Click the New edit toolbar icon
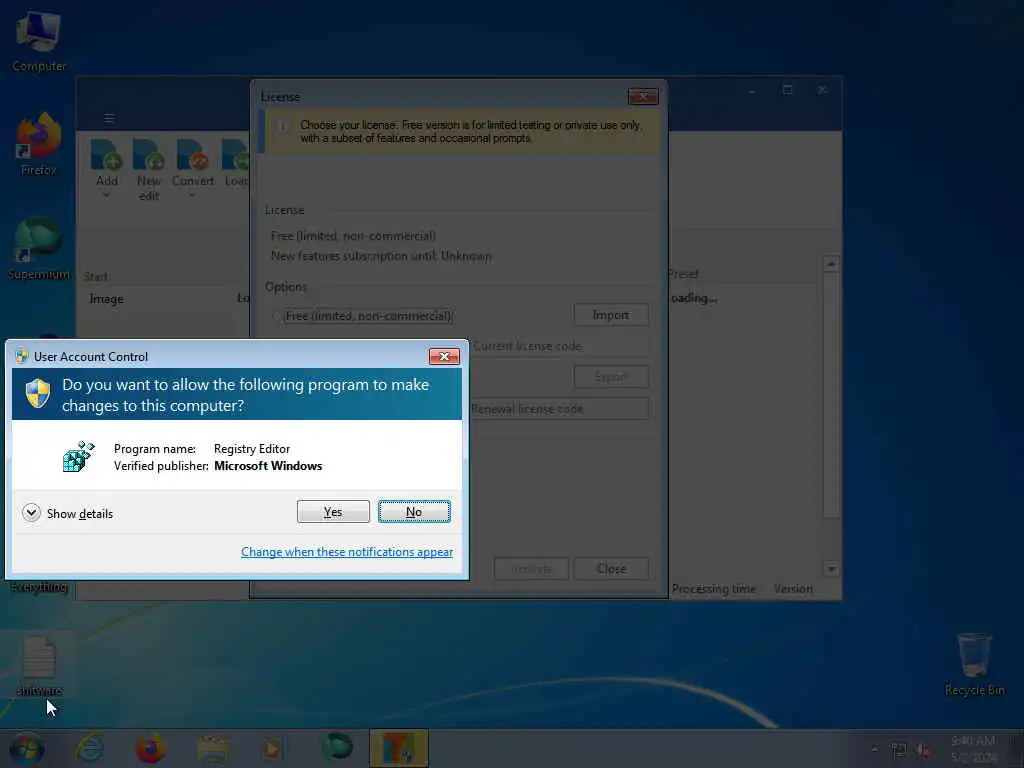This screenshot has height=768, width=1024. click(148, 170)
